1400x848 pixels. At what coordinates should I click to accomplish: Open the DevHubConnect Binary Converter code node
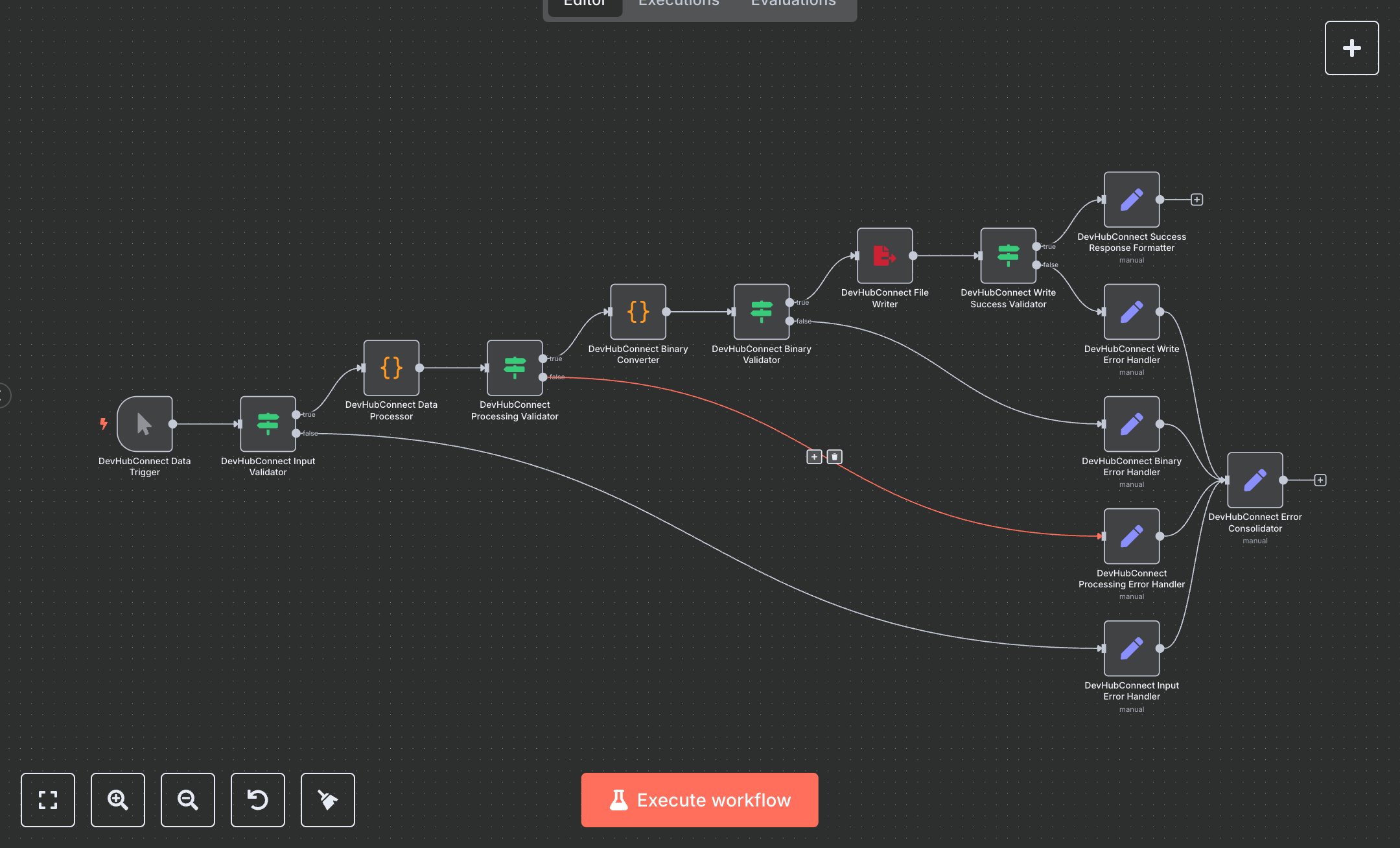638,312
